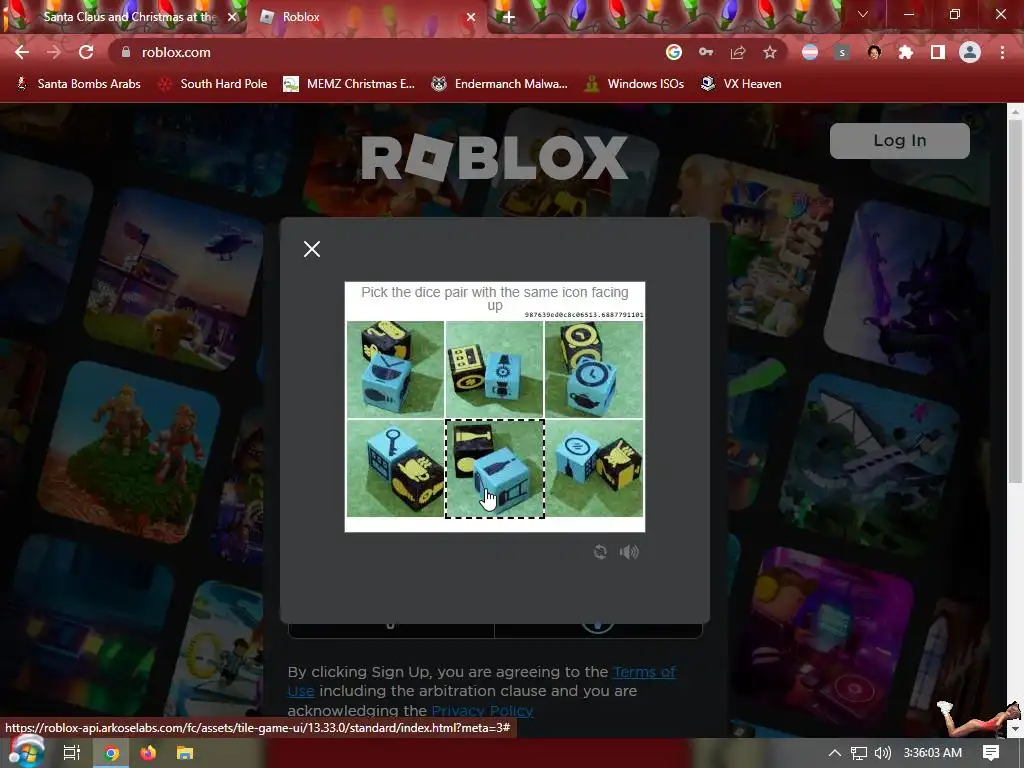This screenshot has width=1024, height=768.
Task: Open the Windows ISOs bookmark
Action: 634,84
